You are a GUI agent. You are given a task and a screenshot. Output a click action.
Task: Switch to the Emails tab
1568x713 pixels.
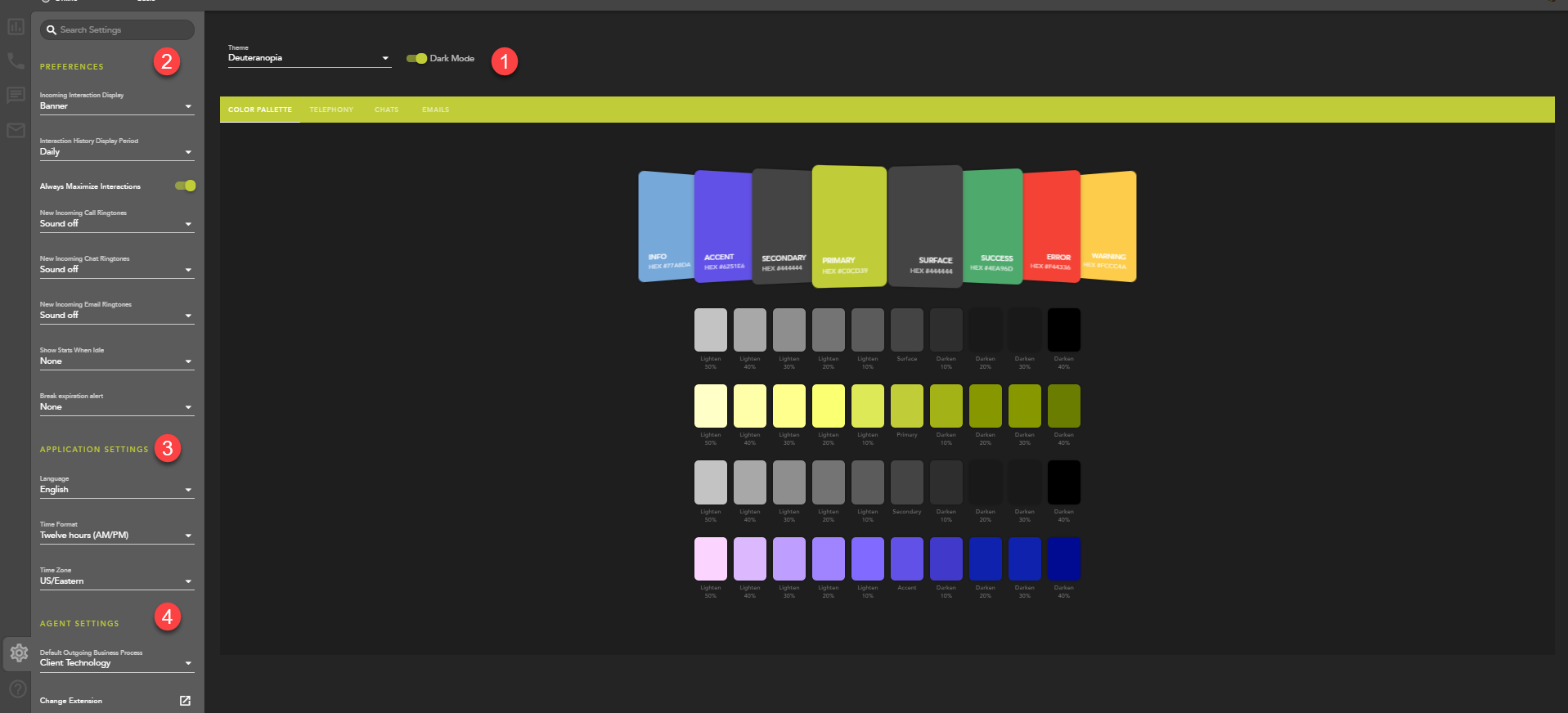coord(435,110)
